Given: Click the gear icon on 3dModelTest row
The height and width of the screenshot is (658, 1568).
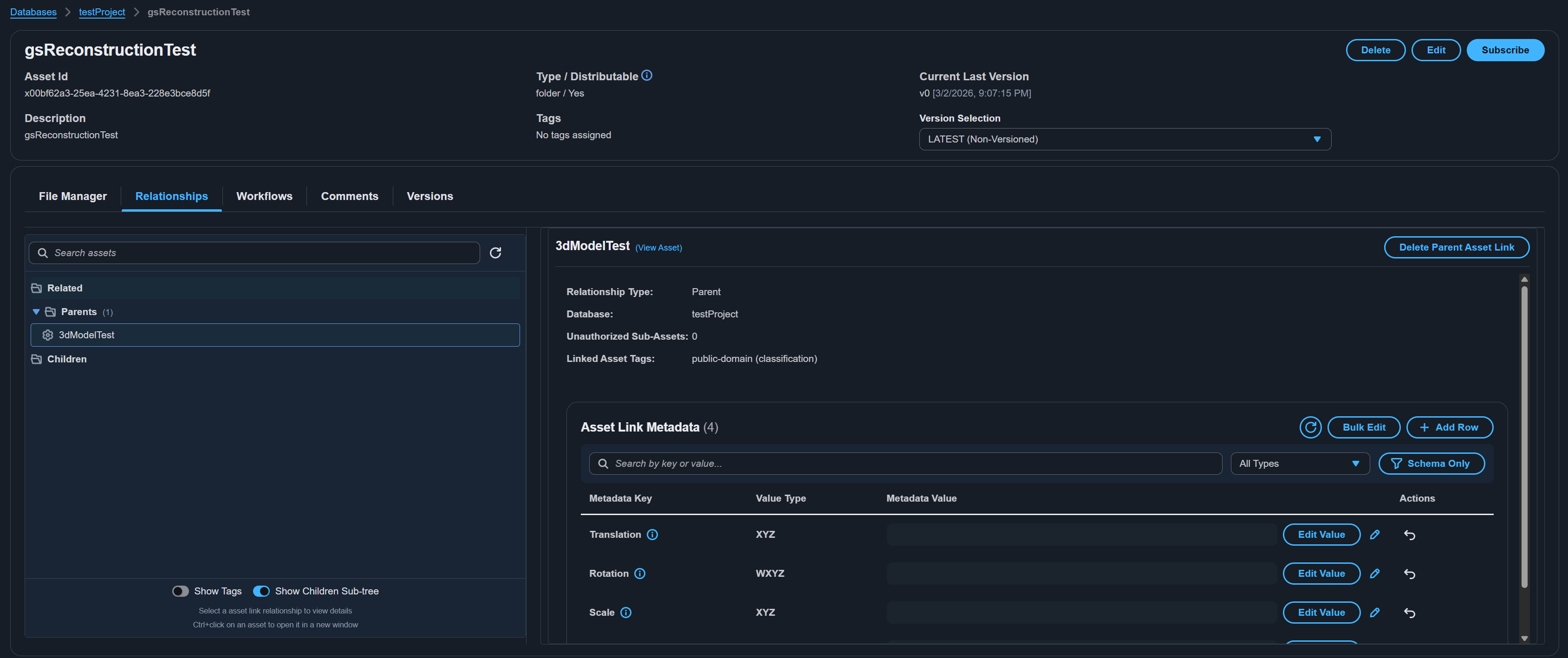Looking at the screenshot, I should click(47, 335).
